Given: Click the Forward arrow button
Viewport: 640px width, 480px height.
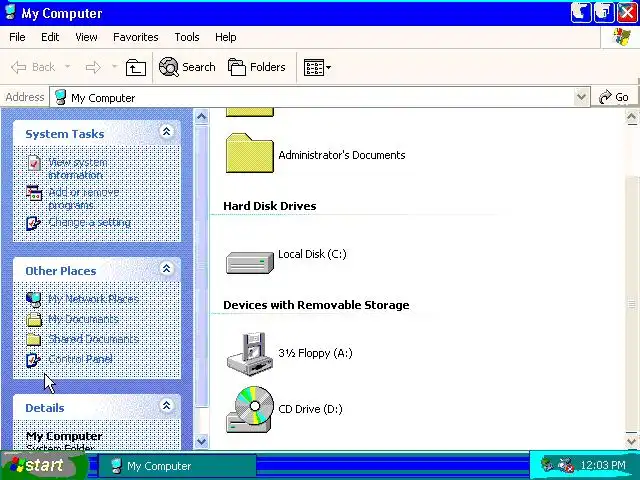Looking at the screenshot, I should [x=93, y=67].
